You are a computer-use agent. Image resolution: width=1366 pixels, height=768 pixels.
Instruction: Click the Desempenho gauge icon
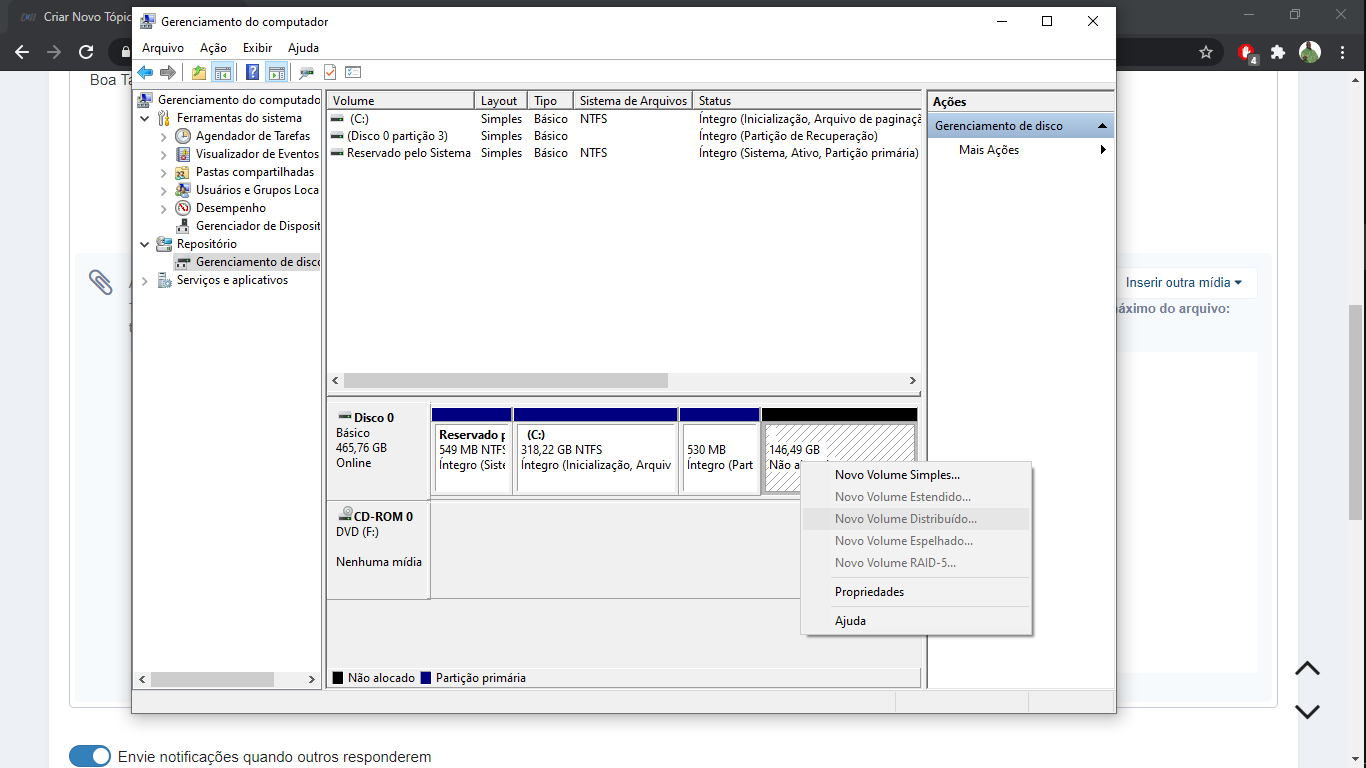click(183, 208)
